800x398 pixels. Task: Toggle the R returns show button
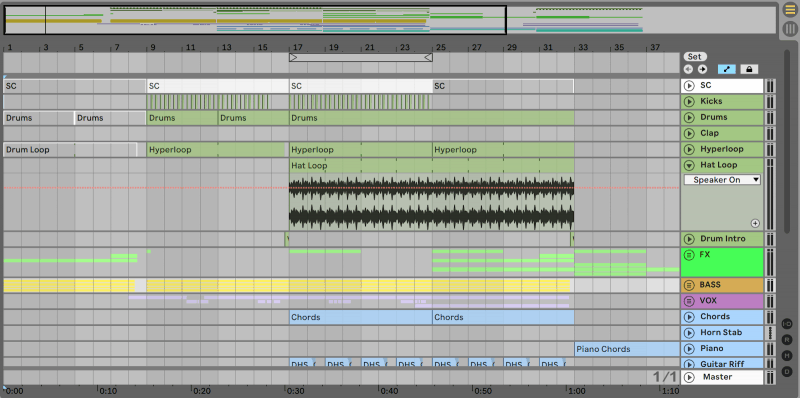point(787,339)
